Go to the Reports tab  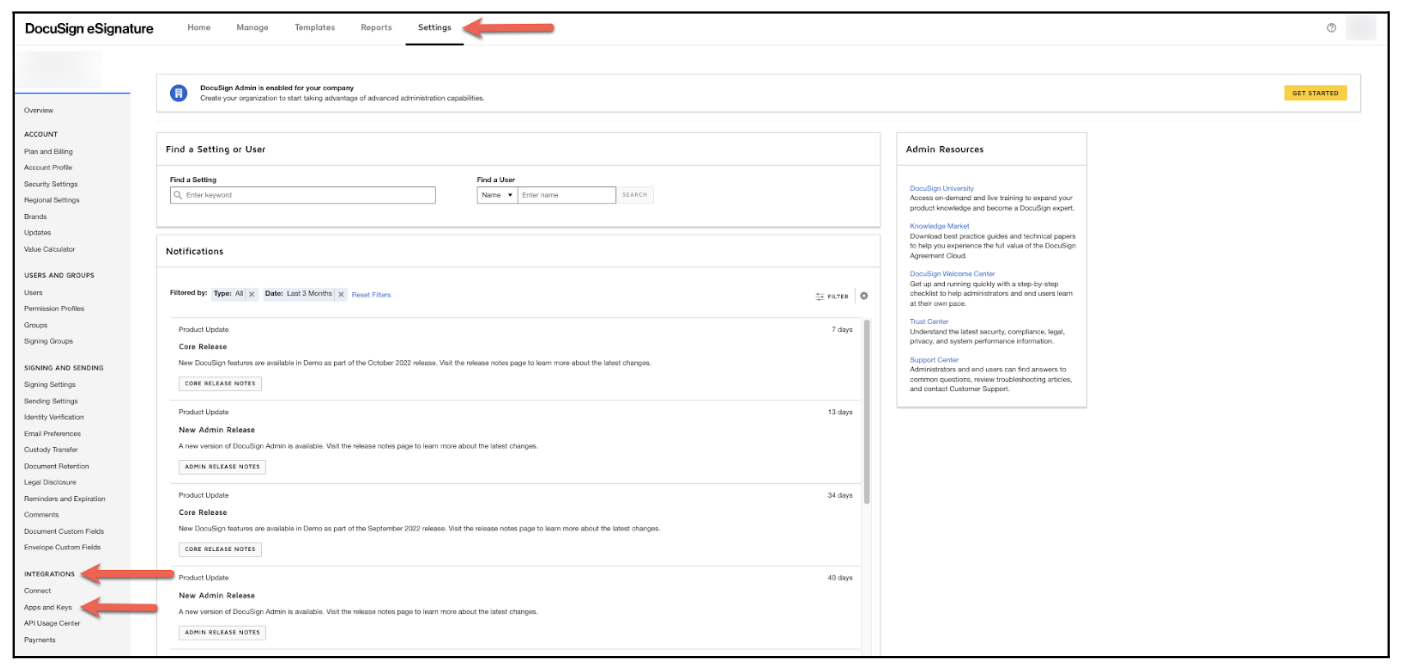click(376, 28)
